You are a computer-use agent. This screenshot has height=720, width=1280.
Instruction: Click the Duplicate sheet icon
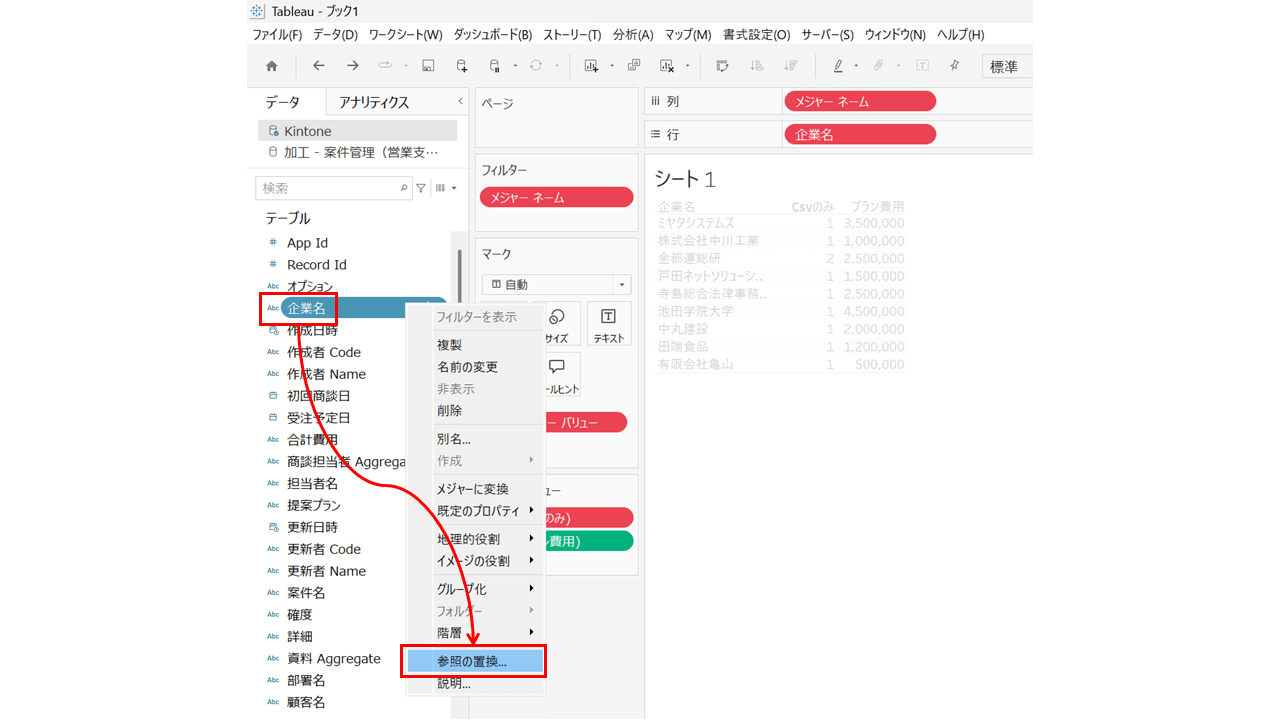633,66
